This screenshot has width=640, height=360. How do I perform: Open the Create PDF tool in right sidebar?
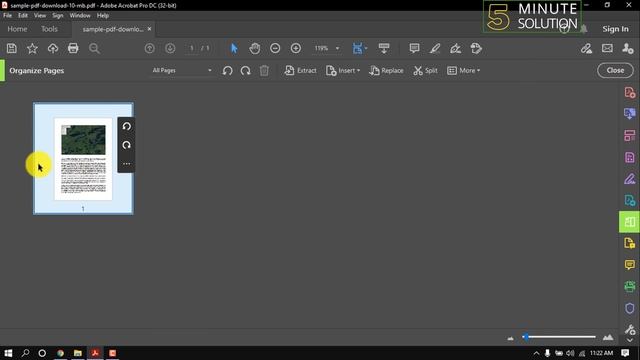tap(630, 93)
